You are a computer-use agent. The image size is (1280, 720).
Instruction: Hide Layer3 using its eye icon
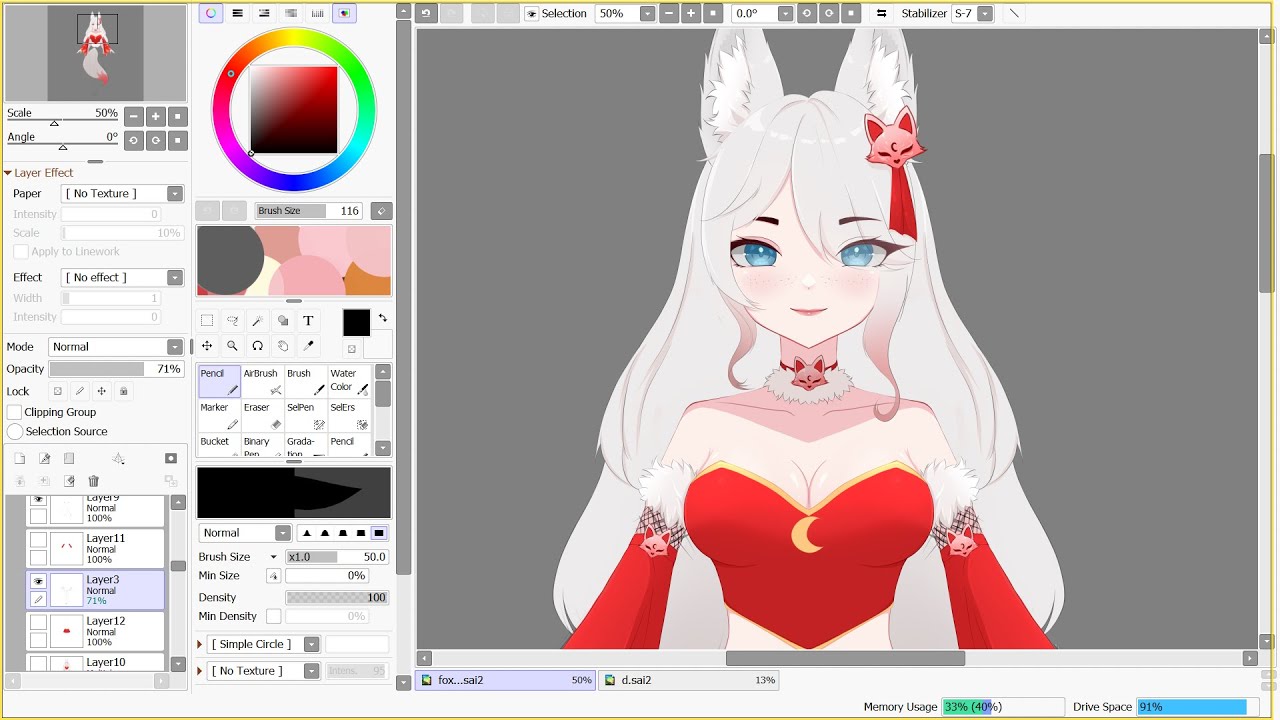click(38, 581)
